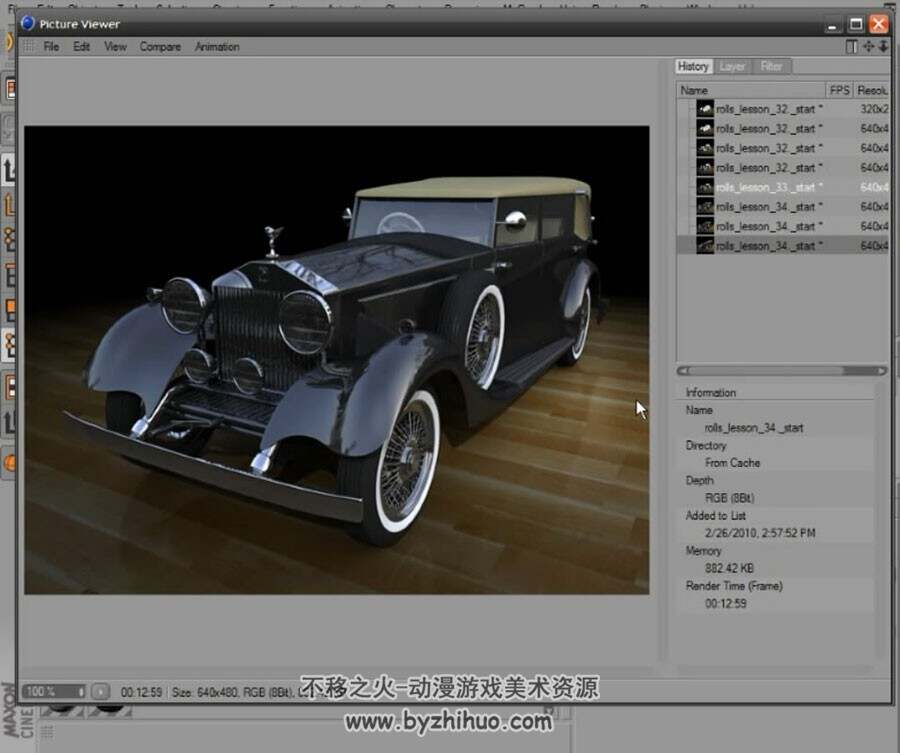Click the Resol. column header
Image resolution: width=900 pixels, height=753 pixels.
point(872,90)
